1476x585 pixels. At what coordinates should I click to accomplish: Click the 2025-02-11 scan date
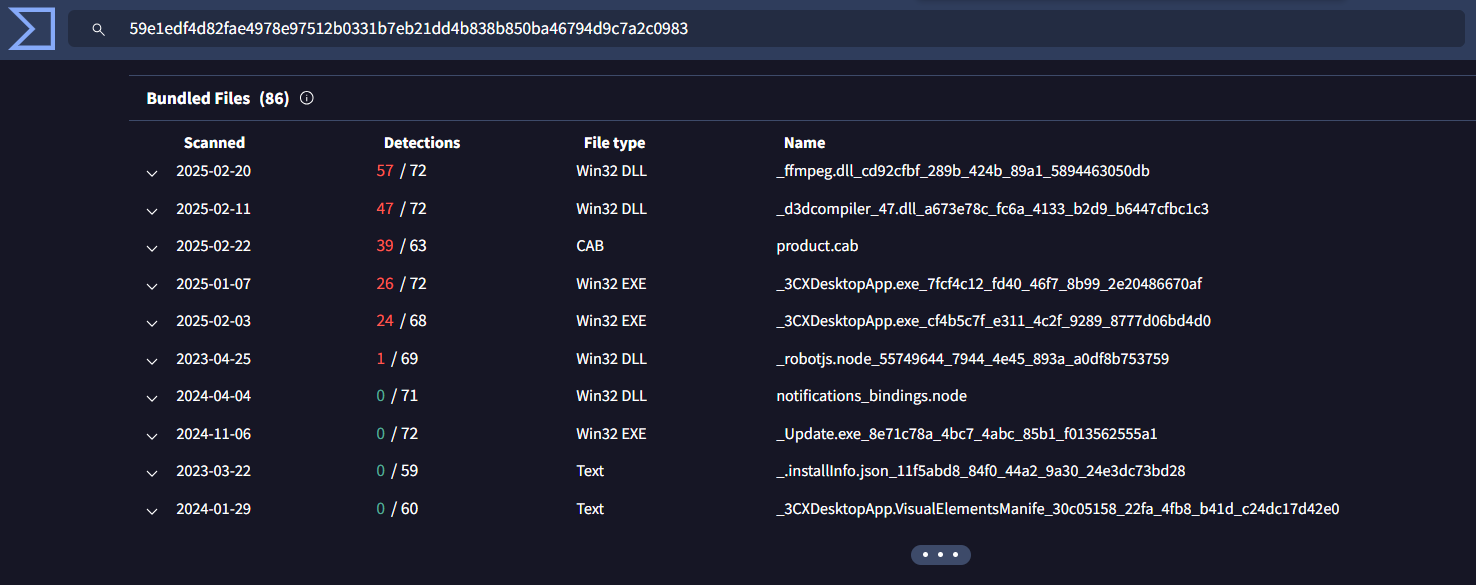[x=213, y=209]
